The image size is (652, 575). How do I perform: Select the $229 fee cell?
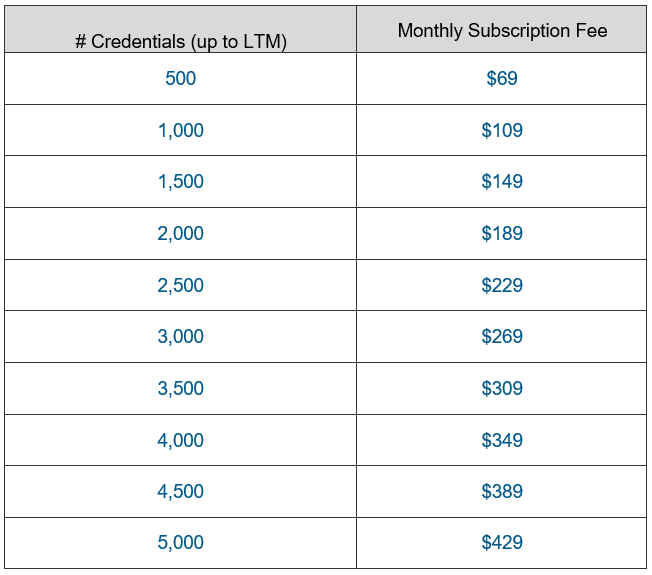pyautogui.click(x=502, y=285)
